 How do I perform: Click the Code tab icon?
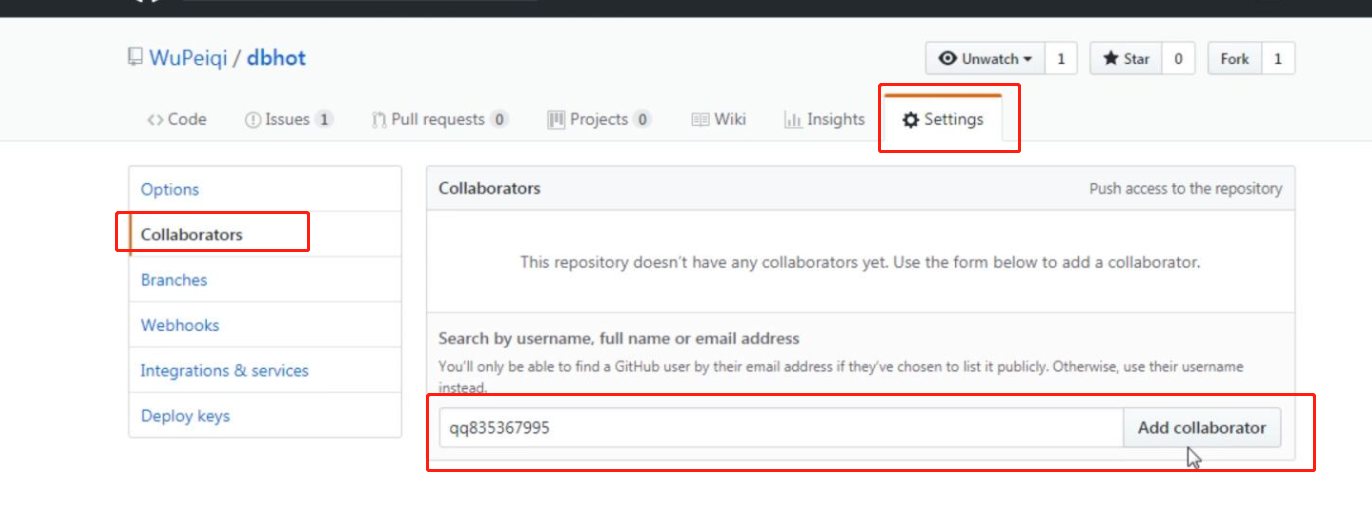155,120
